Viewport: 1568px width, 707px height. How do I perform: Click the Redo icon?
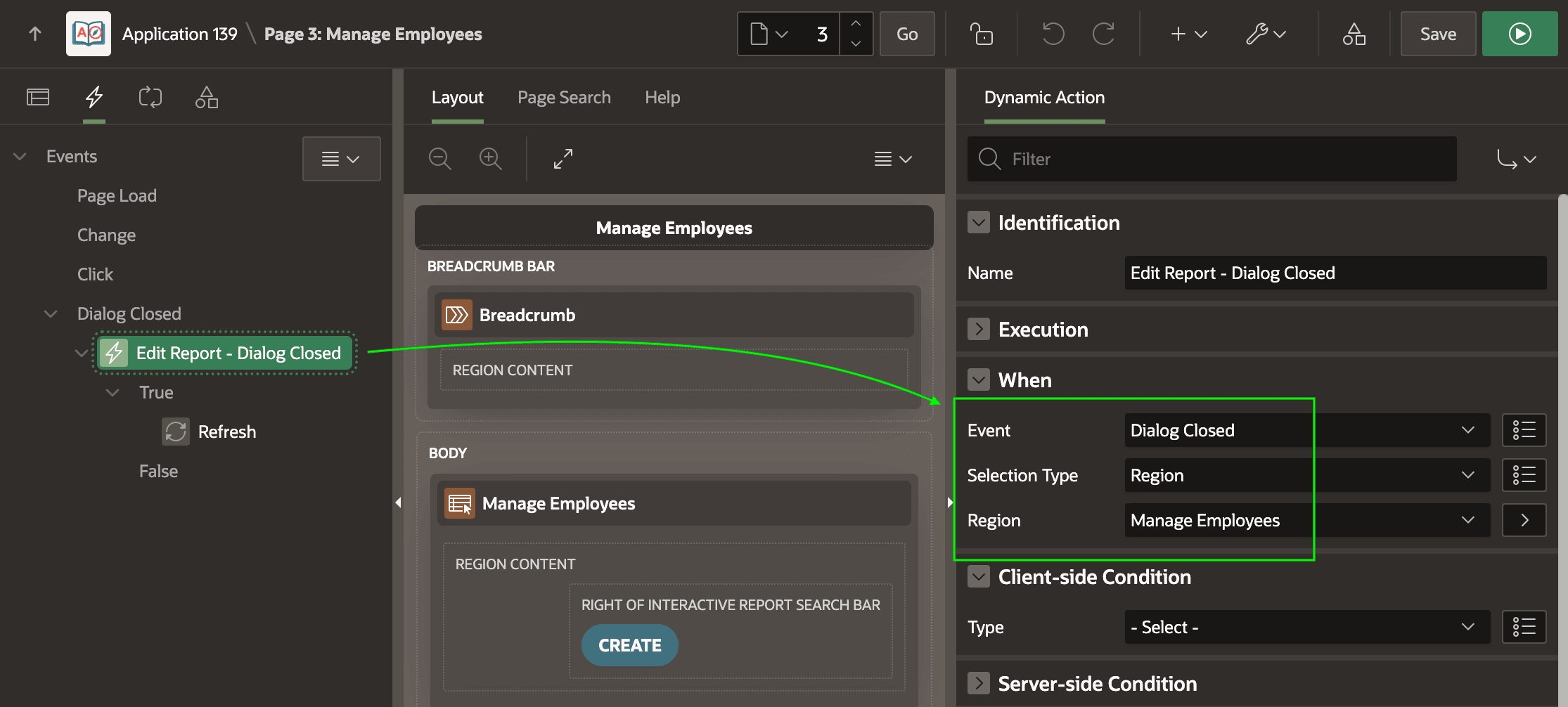[x=1103, y=34]
